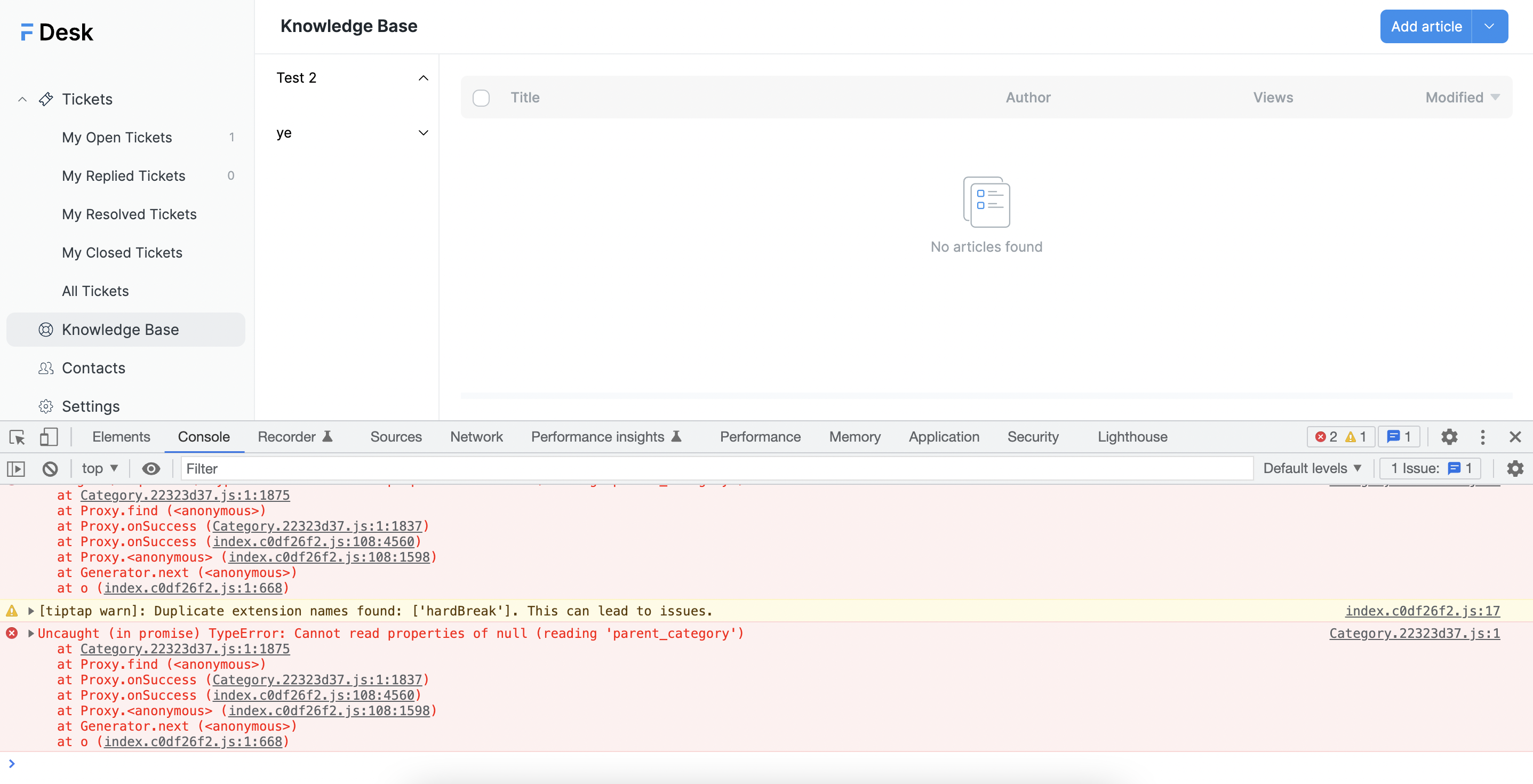Click the Add article button
The image size is (1533, 784).
tap(1426, 26)
